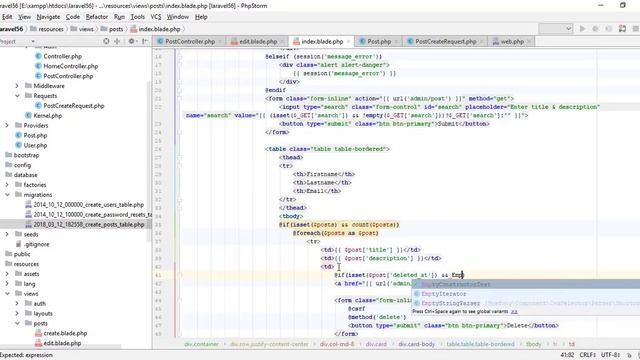This screenshot has width=640, height=360.
Task: Click table.table.table-bordered in bottom breadcrumb
Action: [480, 344]
